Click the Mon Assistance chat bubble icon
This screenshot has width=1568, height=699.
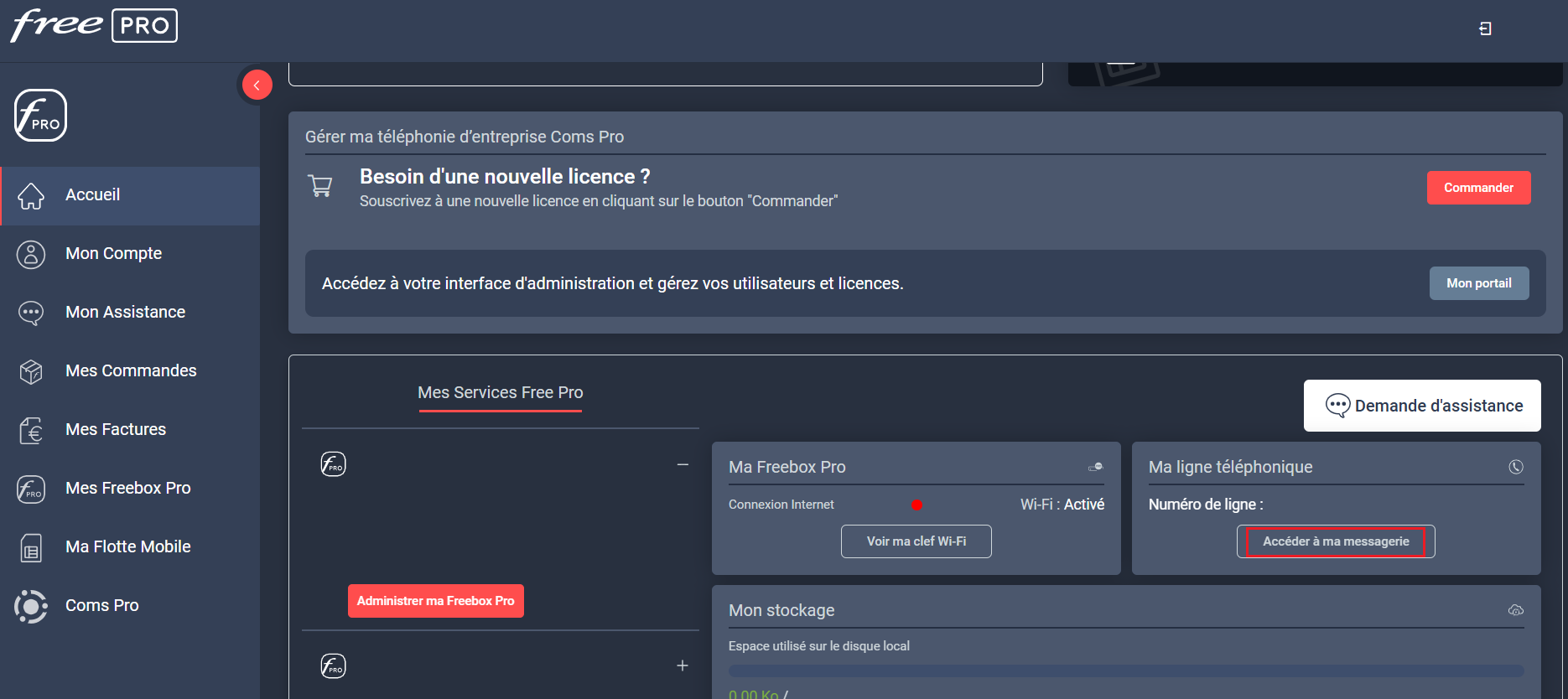(31, 313)
